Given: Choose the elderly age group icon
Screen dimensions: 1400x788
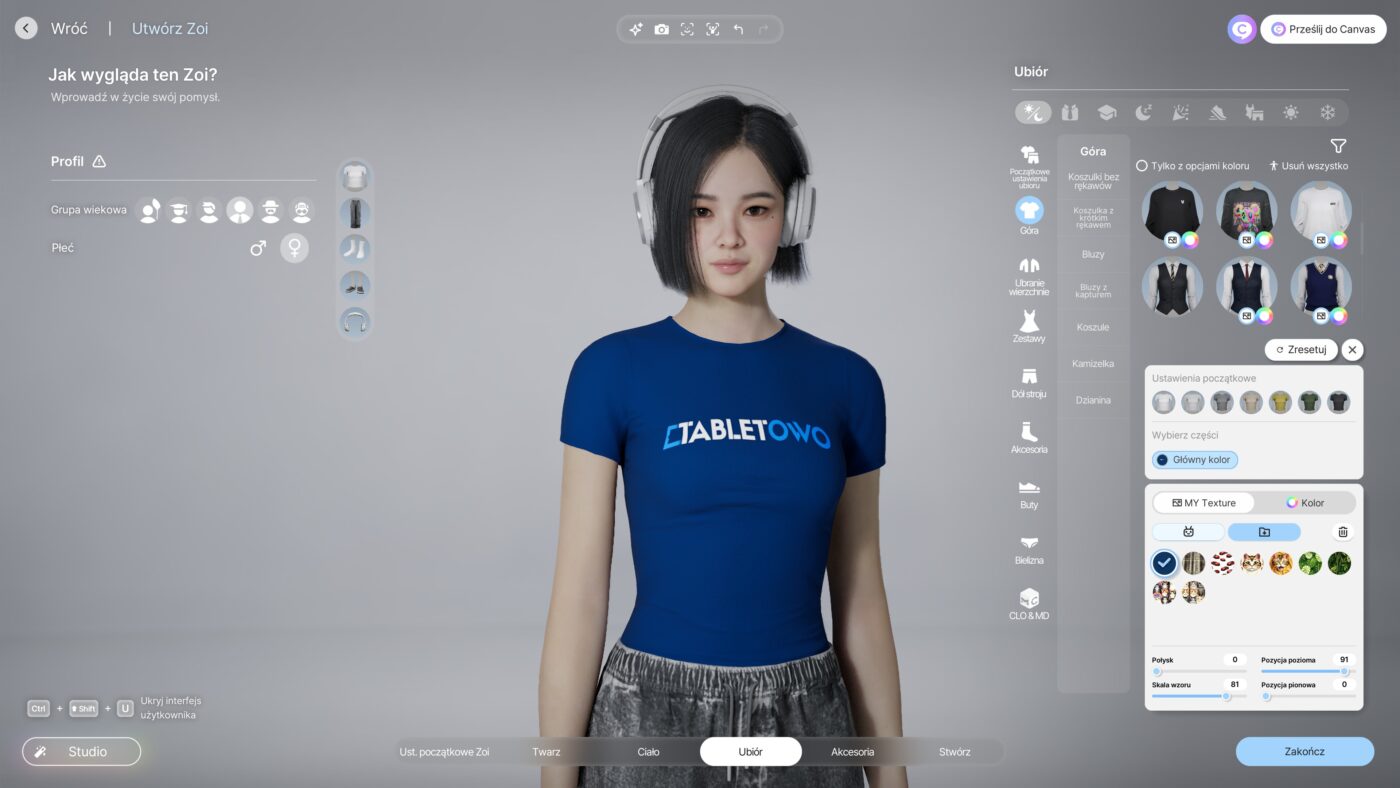Looking at the screenshot, I should tap(301, 210).
